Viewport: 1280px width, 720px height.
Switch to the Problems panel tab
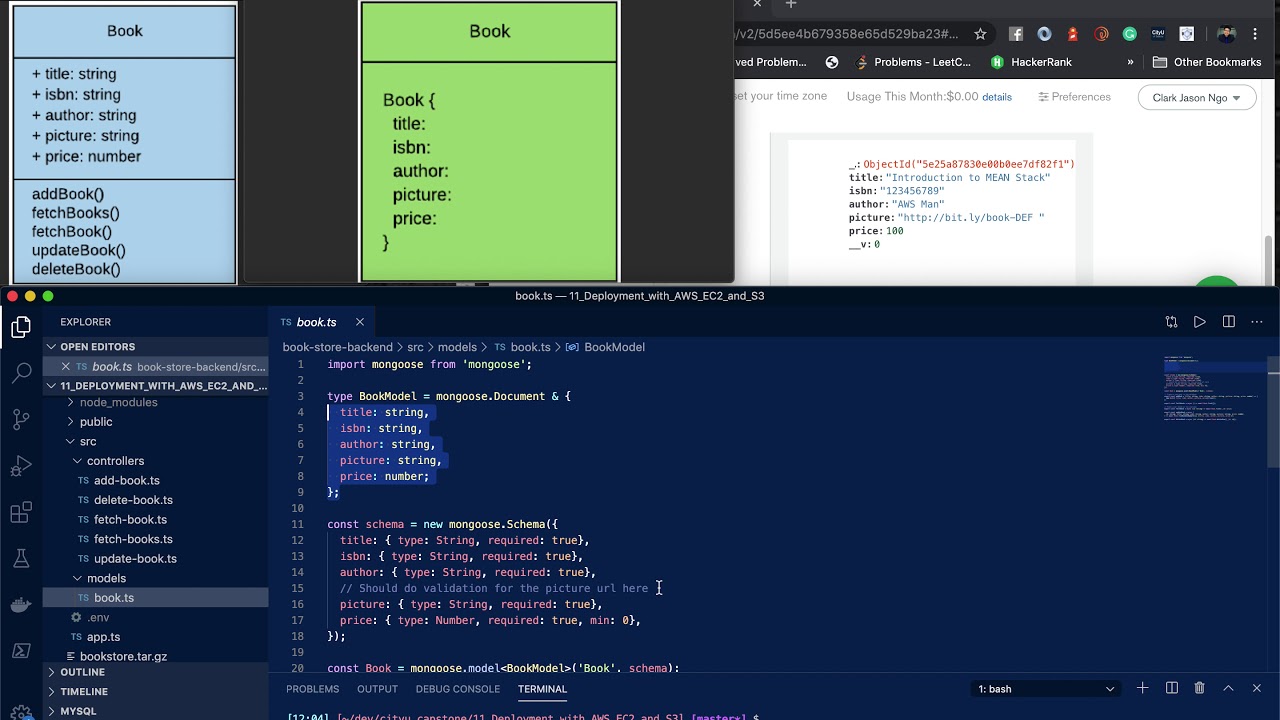312,689
